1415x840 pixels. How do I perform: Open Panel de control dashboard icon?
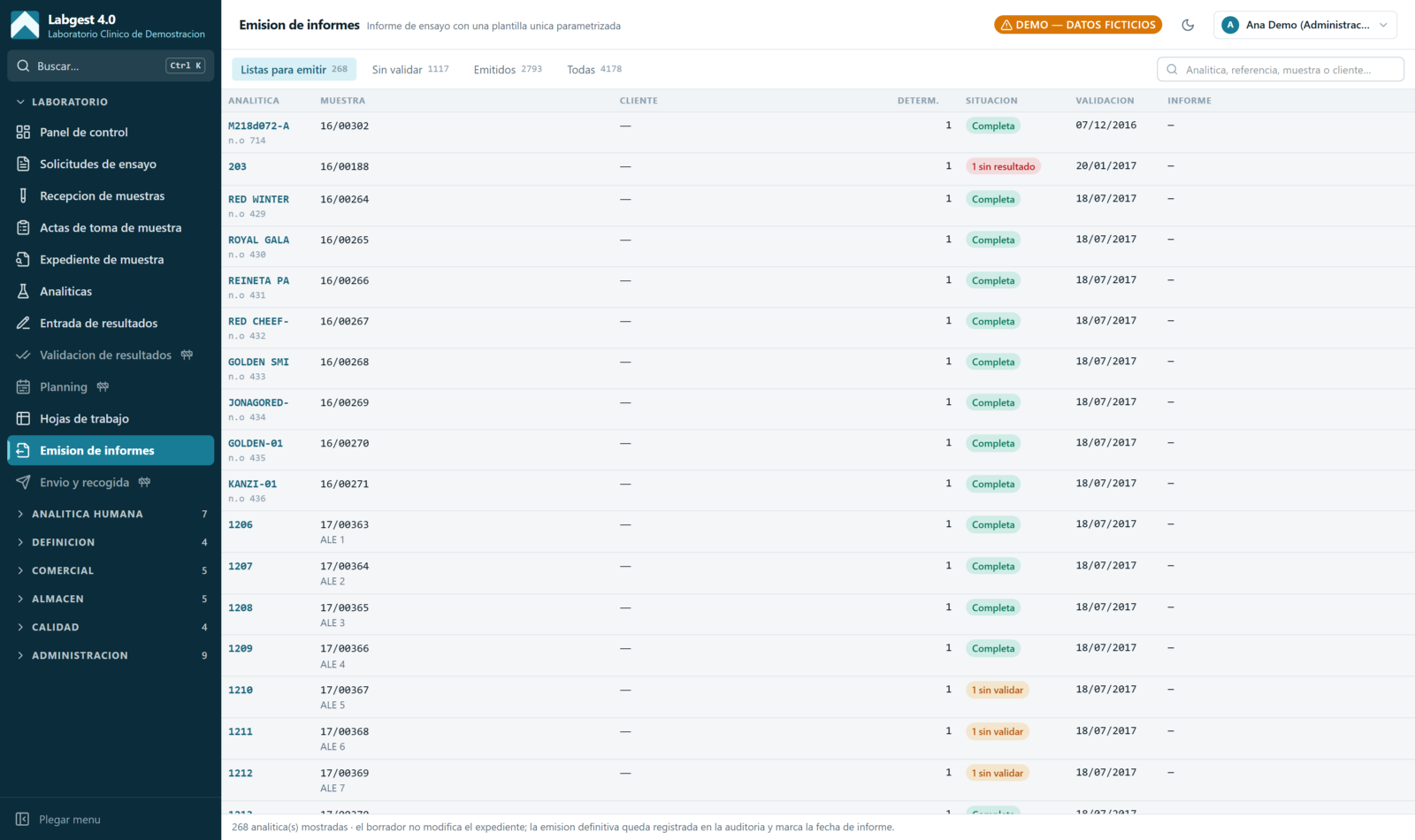(x=23, y=132)
